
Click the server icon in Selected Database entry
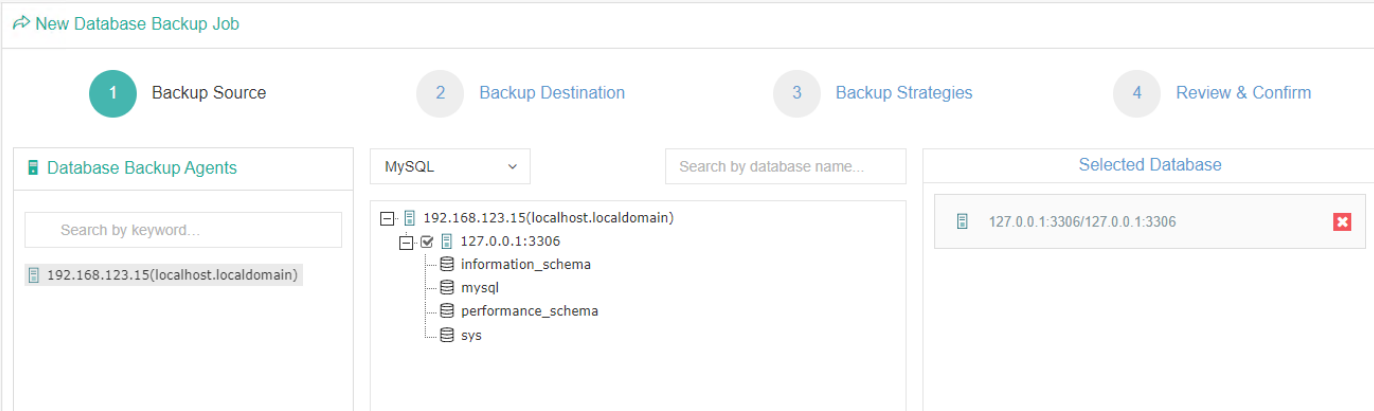(x=962, y=222)
